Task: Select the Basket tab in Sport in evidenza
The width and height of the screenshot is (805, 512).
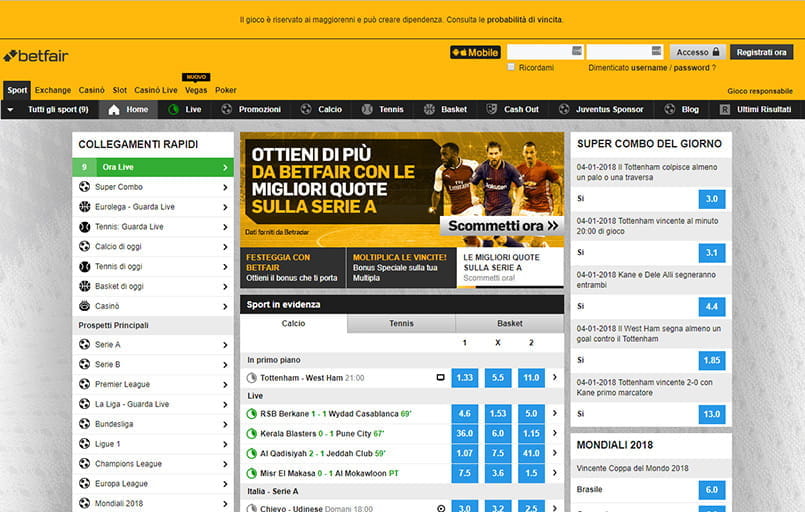Action: point(509,324)
